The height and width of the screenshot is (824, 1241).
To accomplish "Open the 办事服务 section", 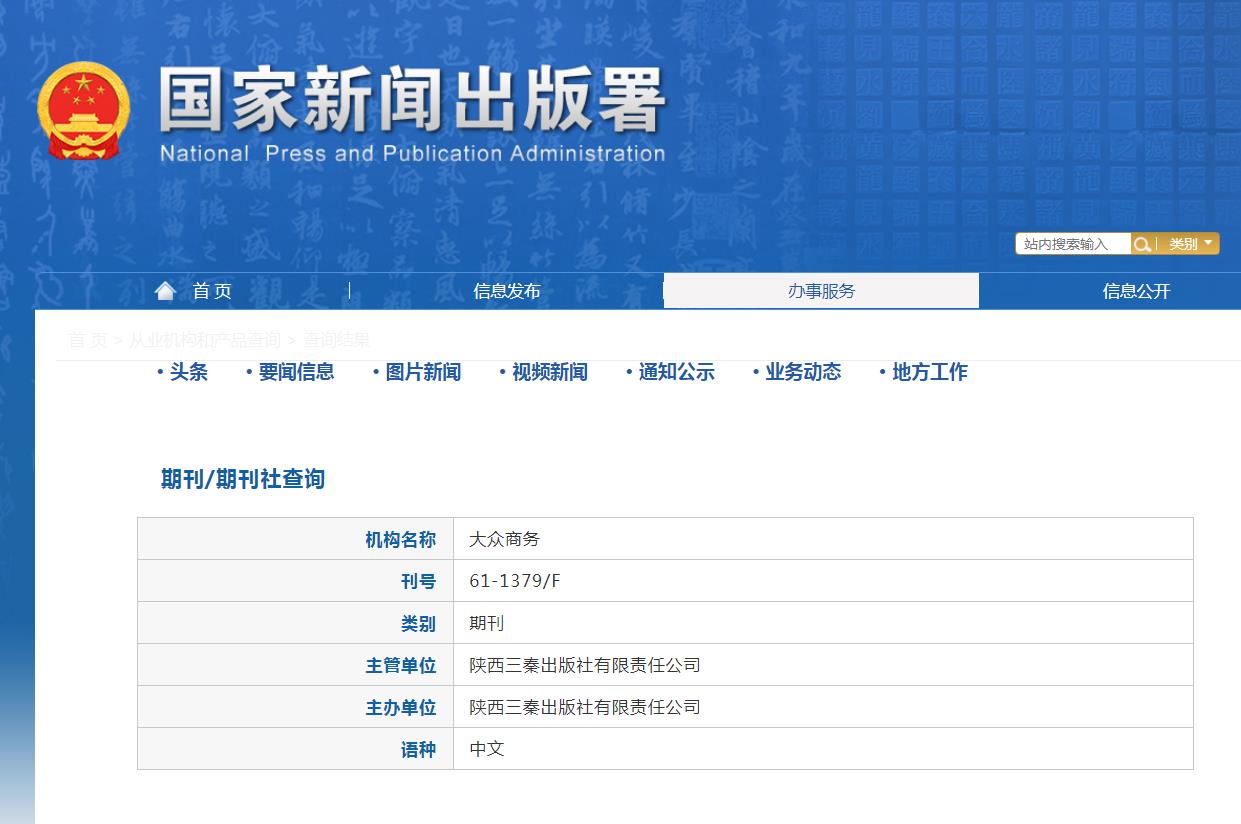I will click(821, 290).
